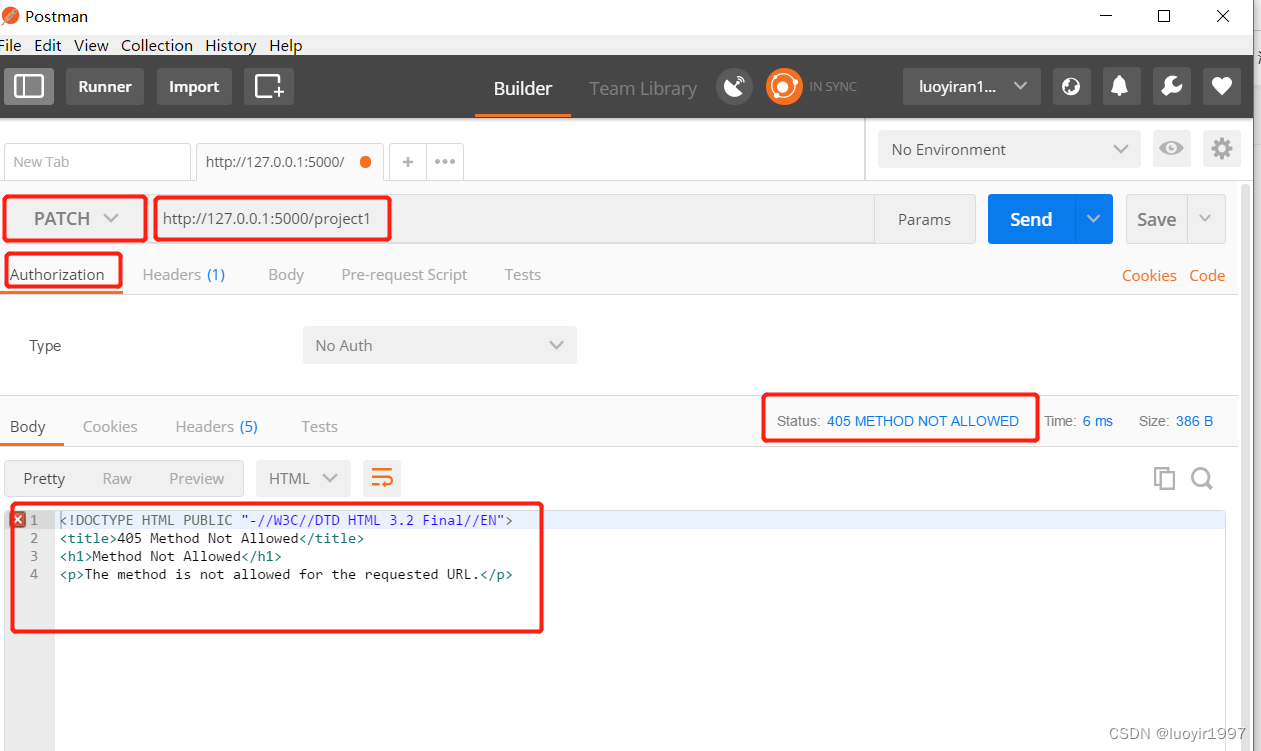Screen dimensions: 1261x751
Task: Open the Pre-request Script tab
Action: point(404,274)
